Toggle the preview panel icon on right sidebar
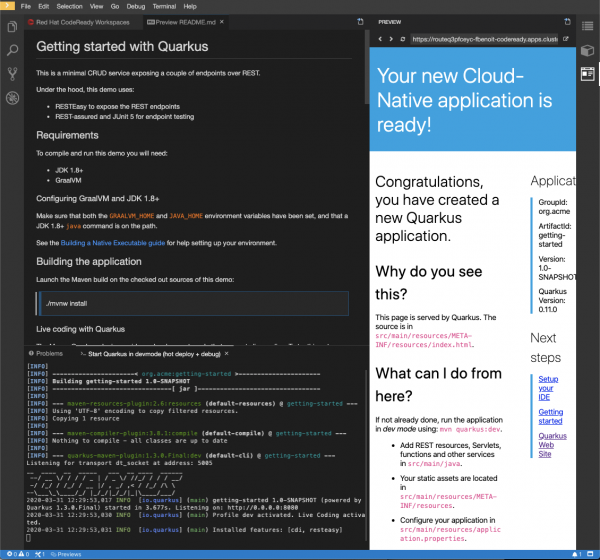The image size is (600, 560). [x=588, y=73]
